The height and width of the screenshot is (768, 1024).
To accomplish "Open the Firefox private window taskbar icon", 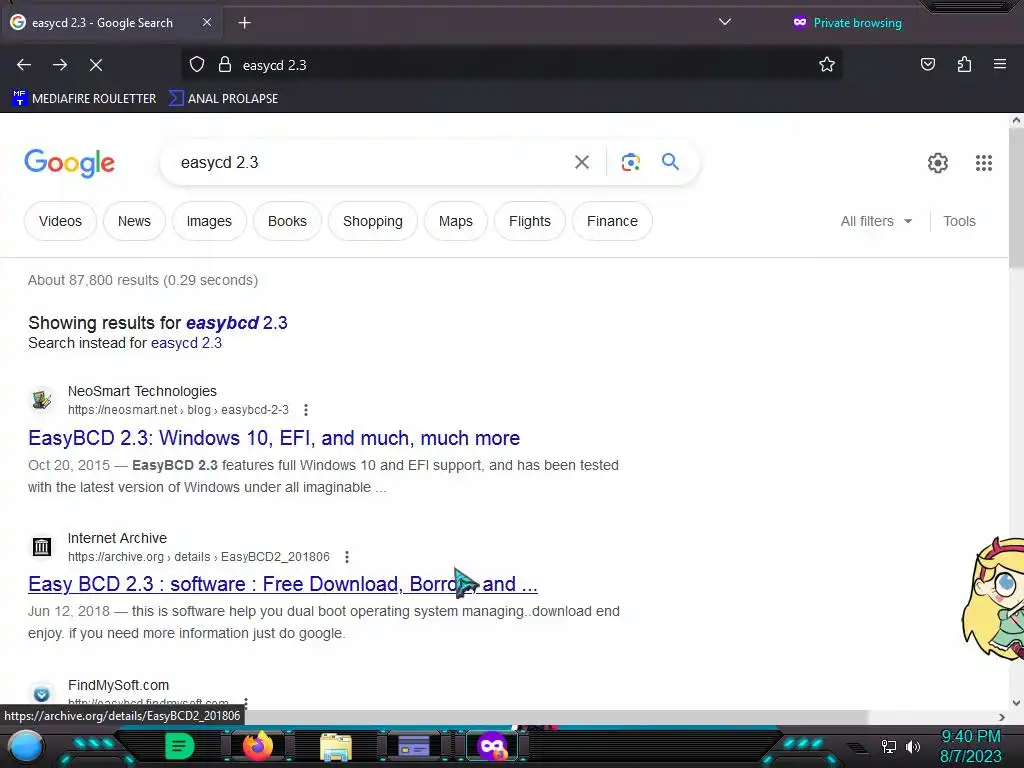I will click(x=492, y=746).
